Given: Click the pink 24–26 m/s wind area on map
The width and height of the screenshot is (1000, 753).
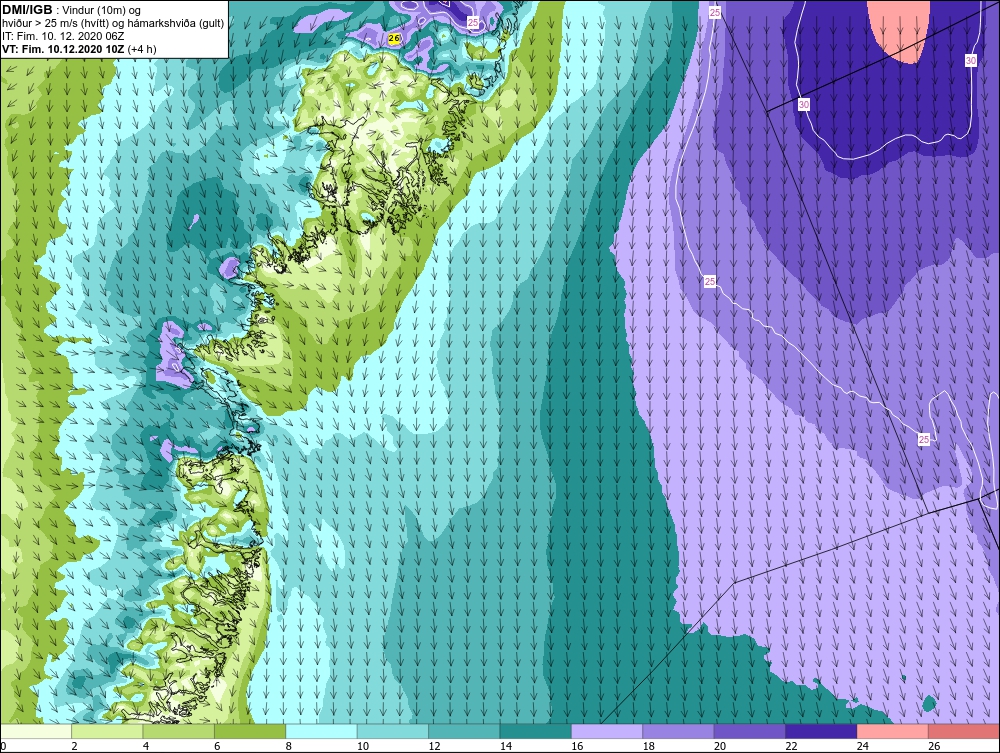Looking at the screenshot, I should [899, 29].
